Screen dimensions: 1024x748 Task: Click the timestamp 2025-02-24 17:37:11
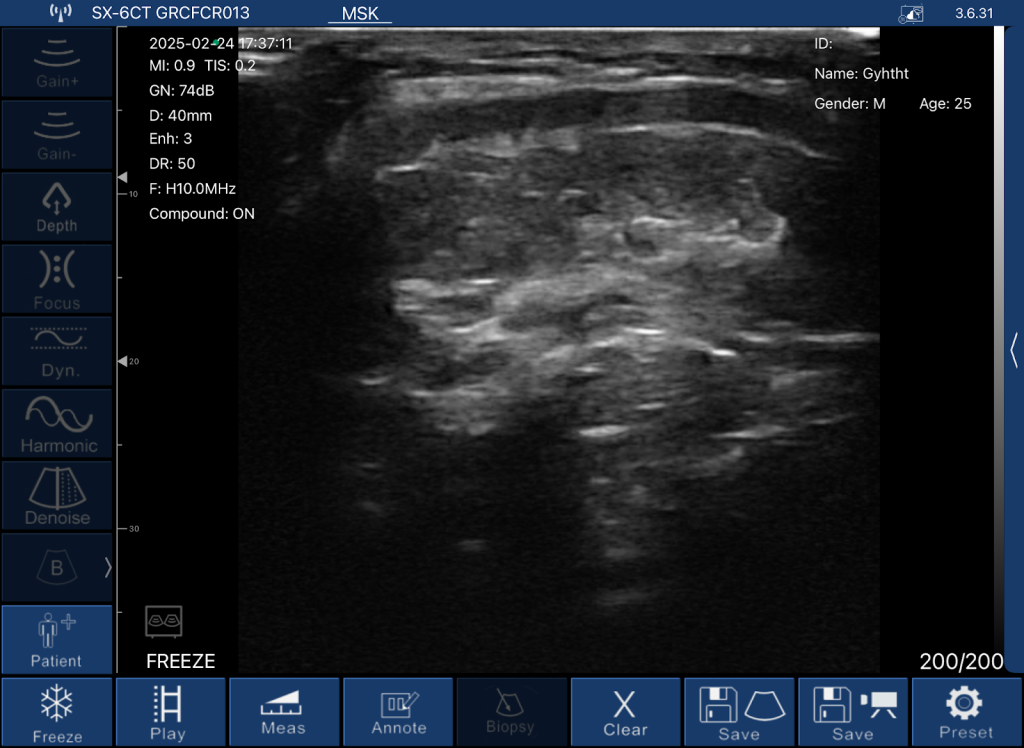click(x=221, y=44)
